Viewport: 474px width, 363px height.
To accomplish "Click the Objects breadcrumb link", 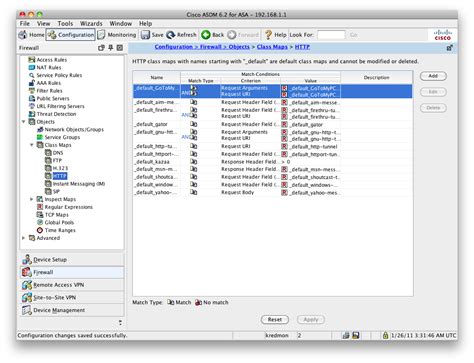I will tap(239, 47).
